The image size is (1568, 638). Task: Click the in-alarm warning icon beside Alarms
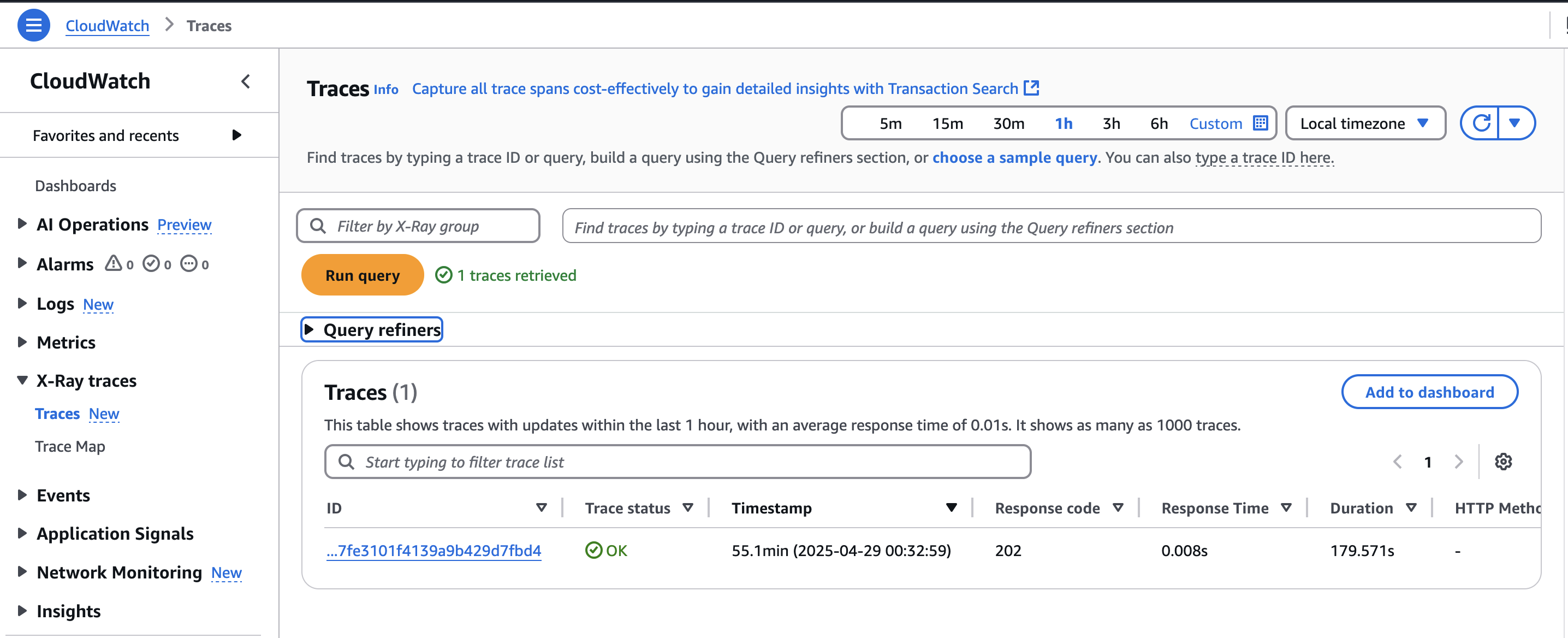click(113, 264)
